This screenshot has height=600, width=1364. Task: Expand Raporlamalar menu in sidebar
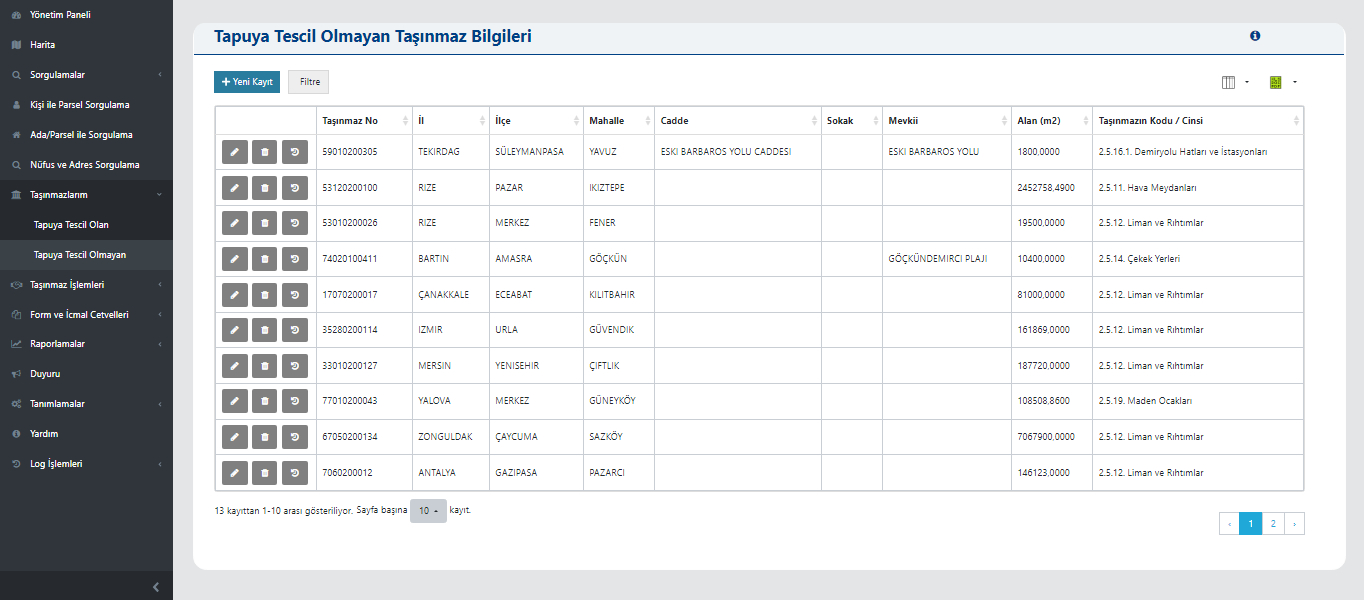click(85, 344)
